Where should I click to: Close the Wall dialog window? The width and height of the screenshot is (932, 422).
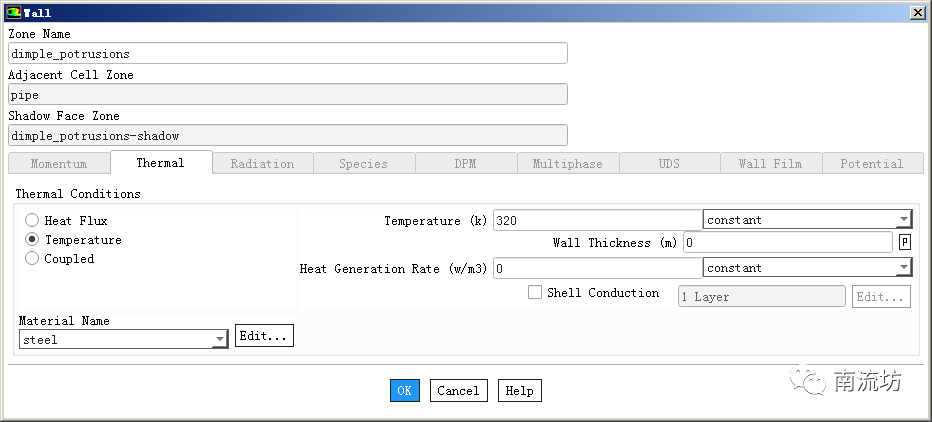point(917,13)
